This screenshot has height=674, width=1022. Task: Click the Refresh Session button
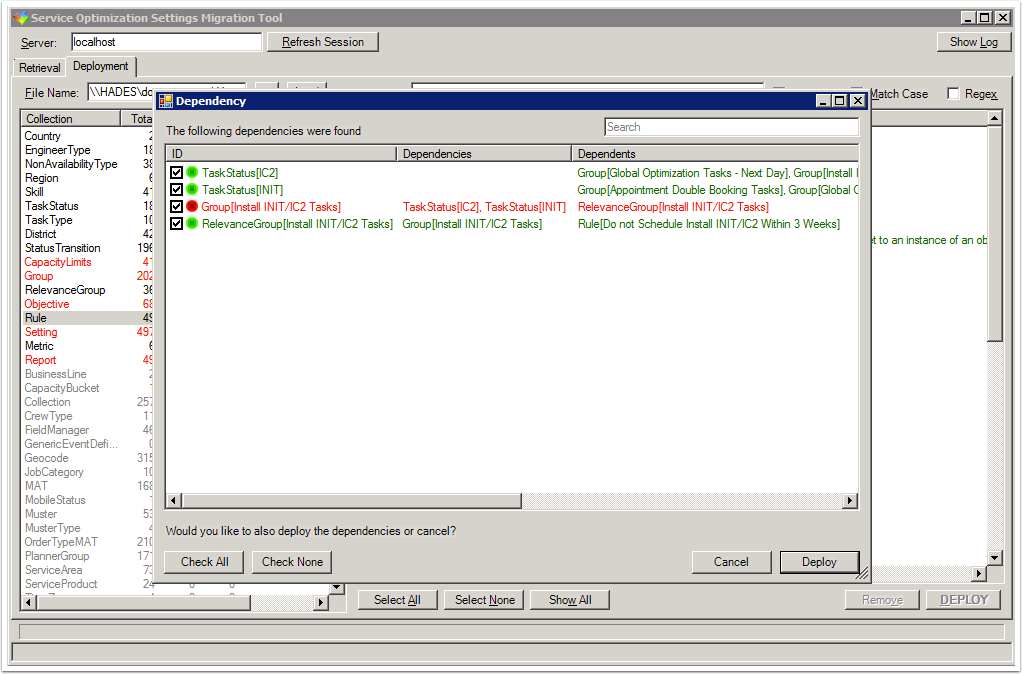(x=323, y=42)
